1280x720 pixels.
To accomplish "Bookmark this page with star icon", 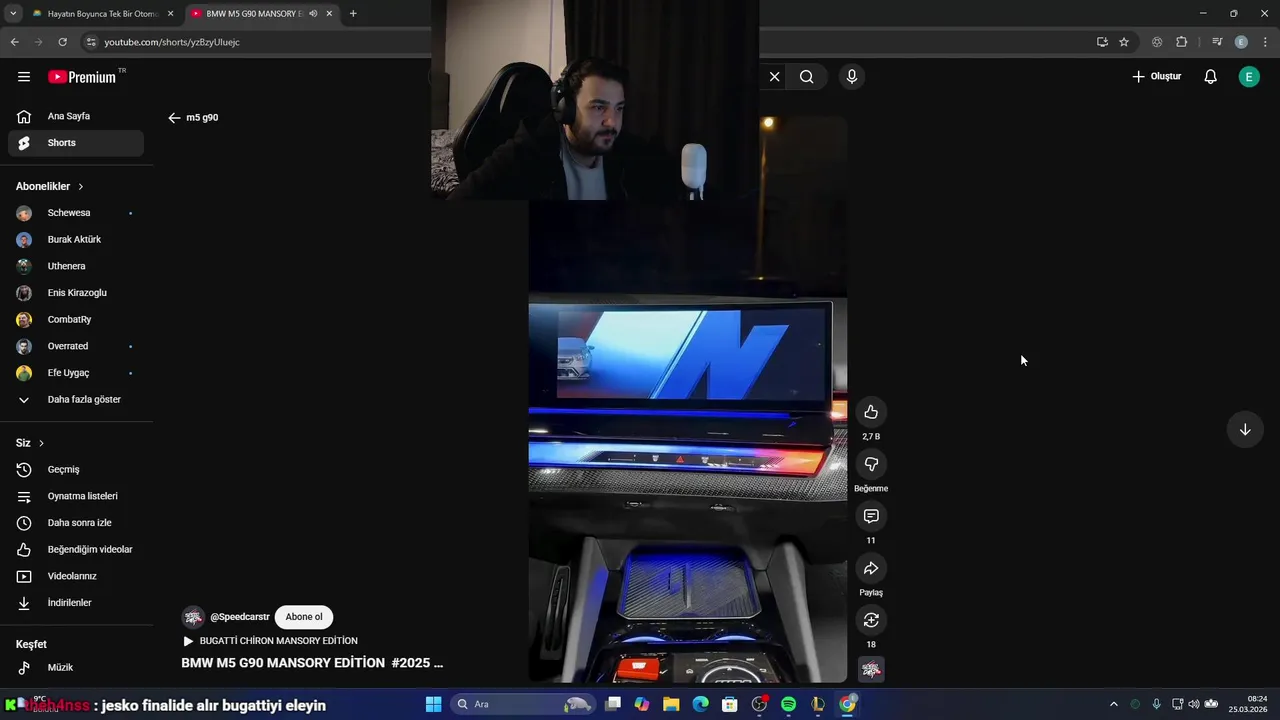I will click(1124, 42).
